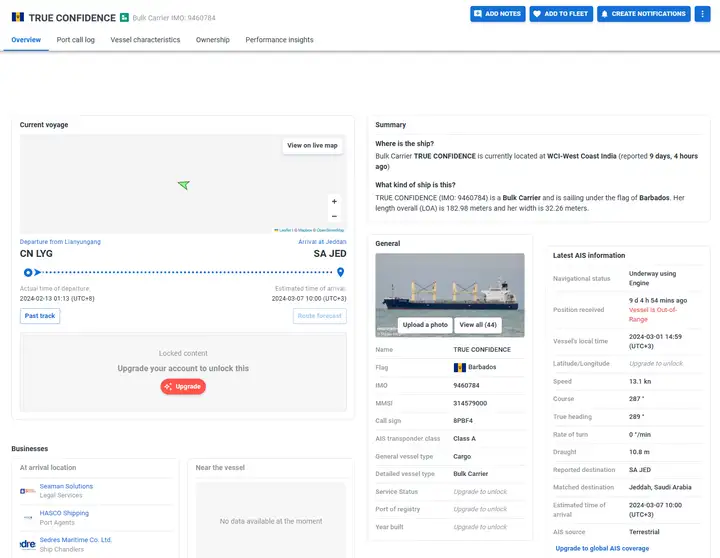Click the TRUE CONFIDENCE page title
The image size is (720, 558).
click(72, 18)
